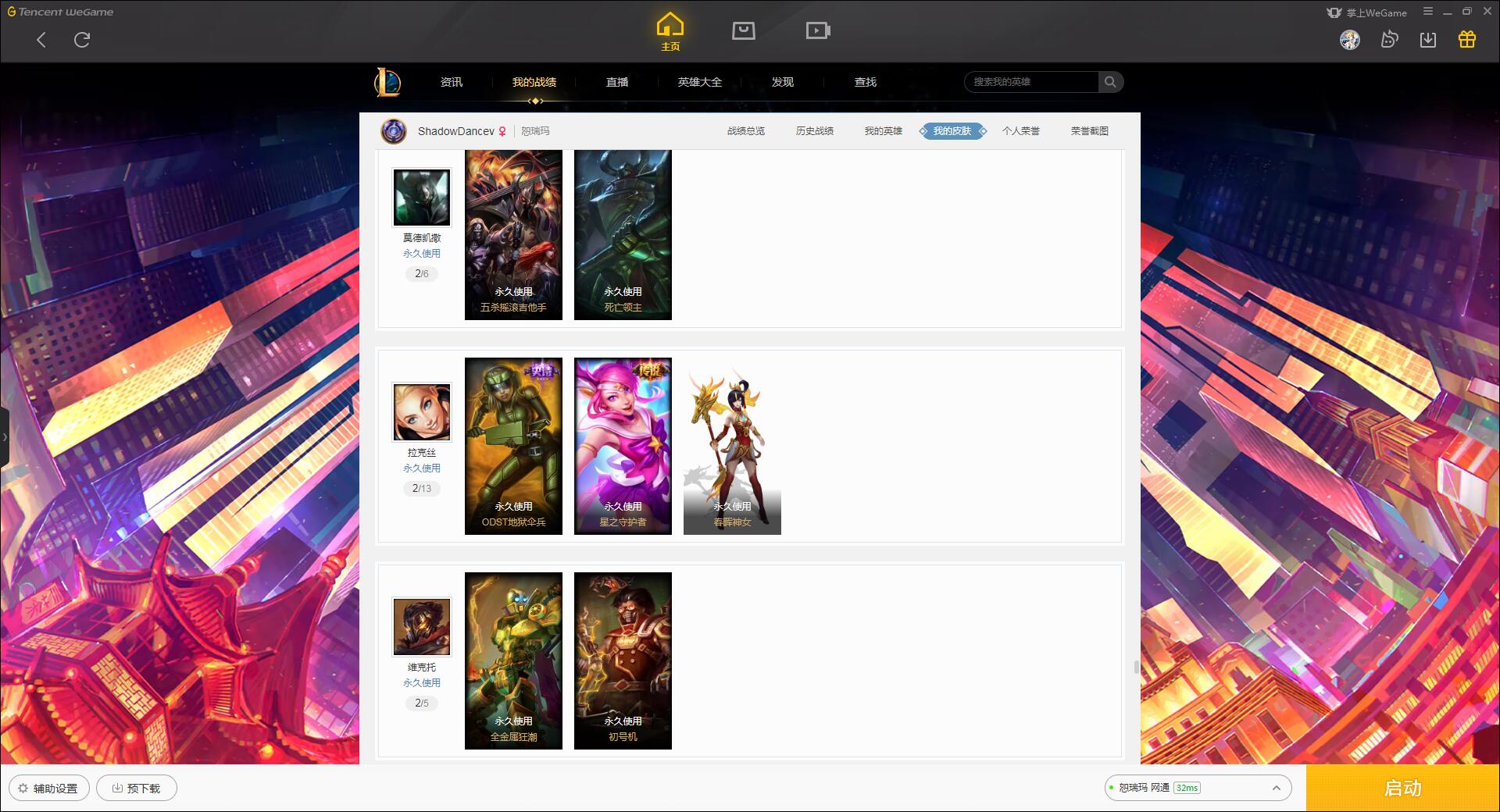Click the 维克托 champion portrait
This screenshot has width=1500, height=812.
click(422, 627)
